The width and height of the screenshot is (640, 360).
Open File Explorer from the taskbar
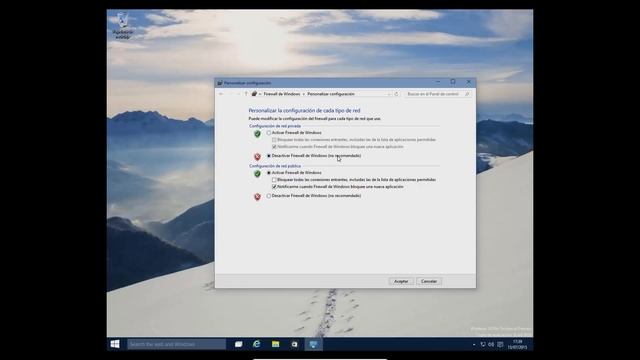tap(276, 344)
